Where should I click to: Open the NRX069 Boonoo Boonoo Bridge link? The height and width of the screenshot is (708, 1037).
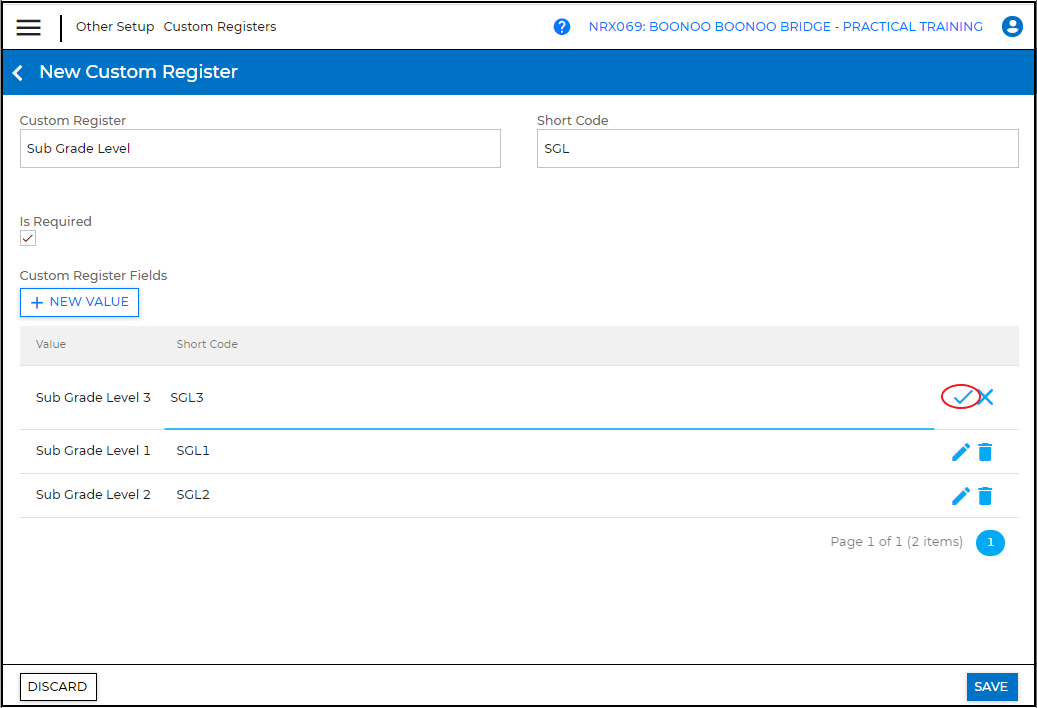pyautogui.click(x=783, y=26)
